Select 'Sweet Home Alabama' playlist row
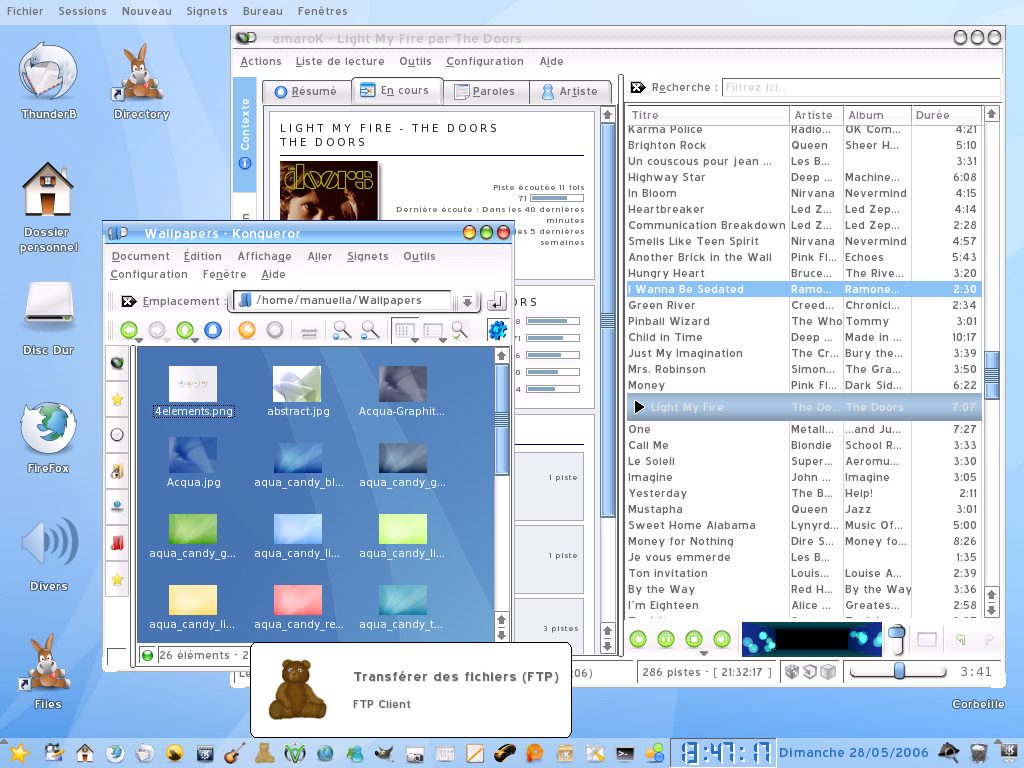This screenshot has height=768, width=1024. [803, 526]
